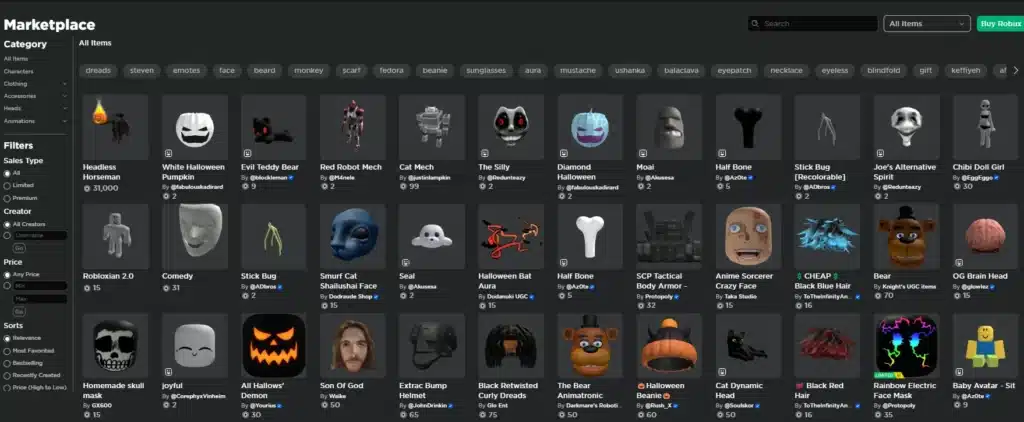Open the Seal item thumbnail

pos(432,236)
